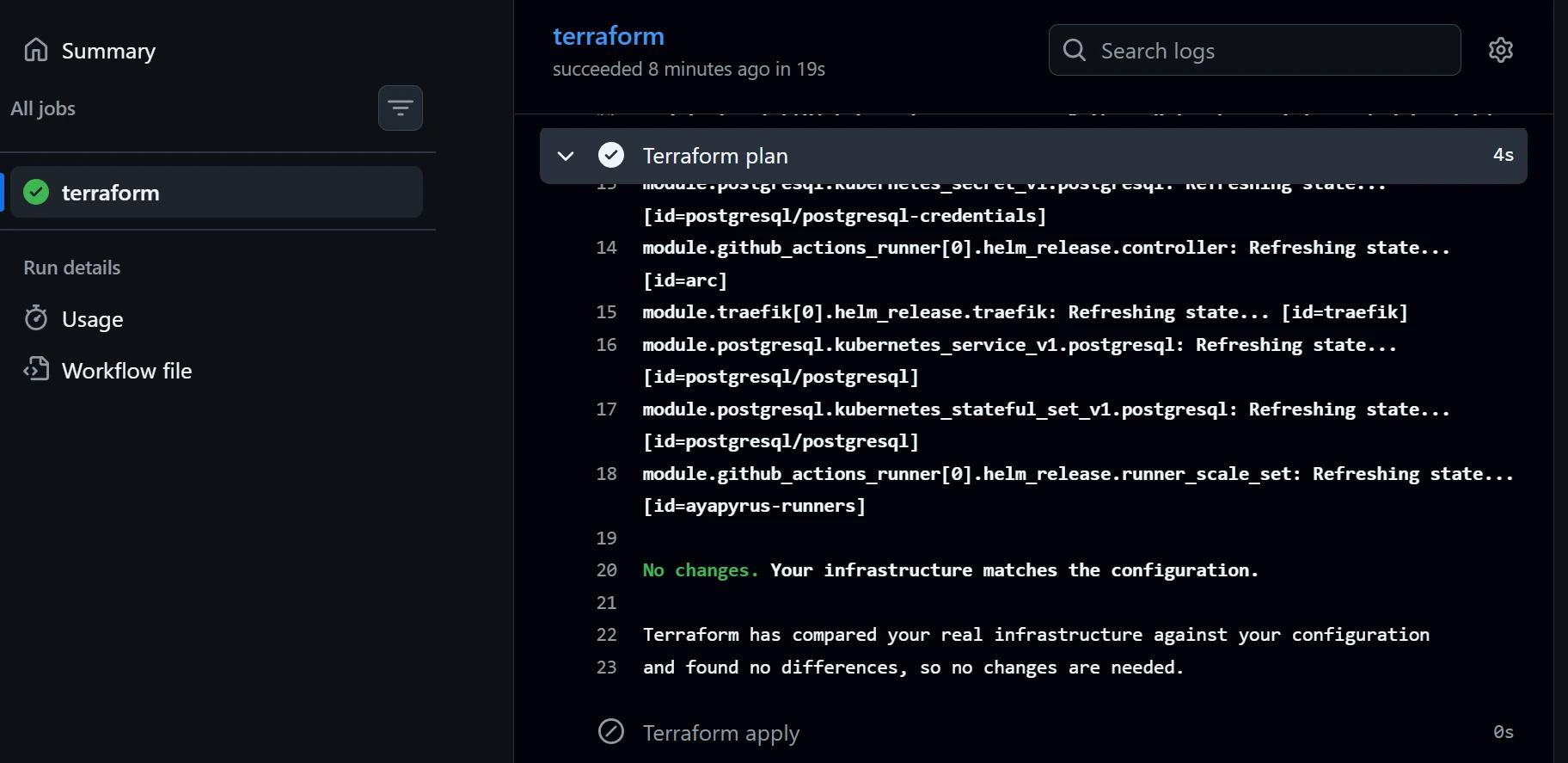Viewport: 1568px width, 763px height.
Task: Click the '4s' duration on Terraform plan
Action: coord(1504,155)
